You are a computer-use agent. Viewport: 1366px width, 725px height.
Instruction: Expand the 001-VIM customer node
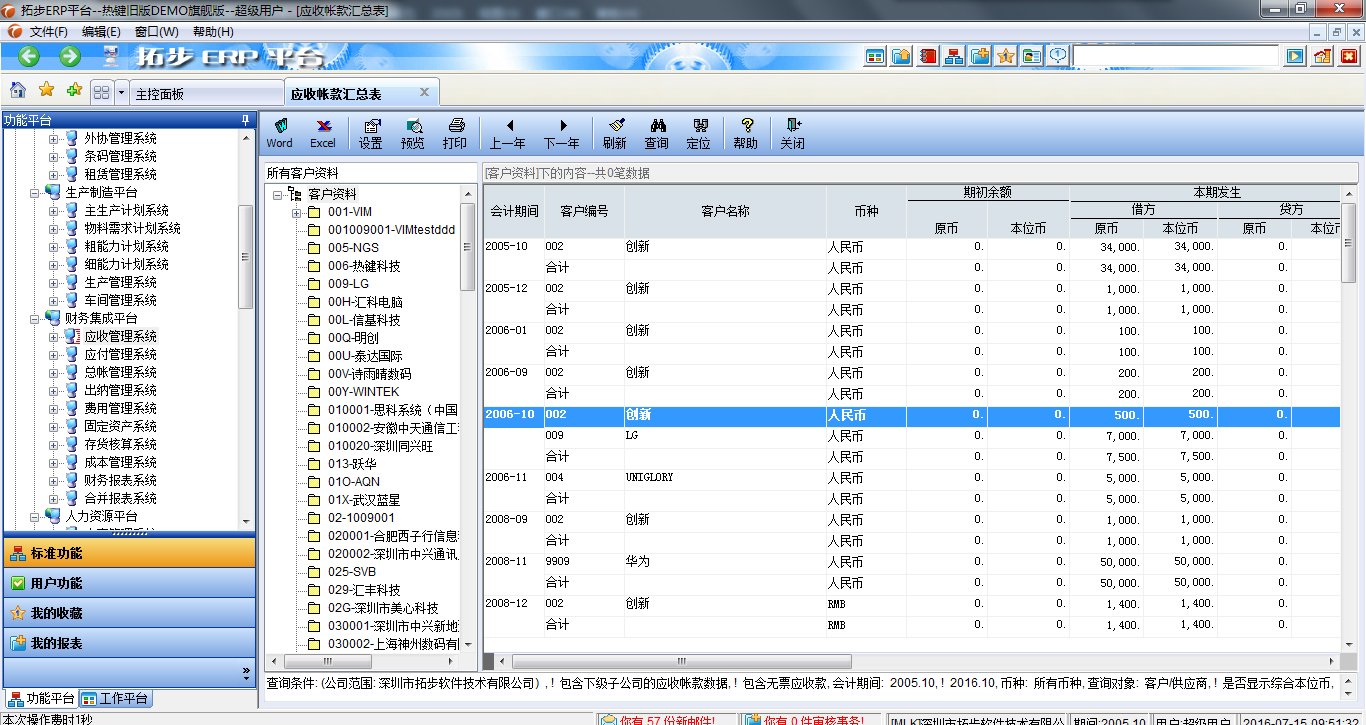click(297, 213)
